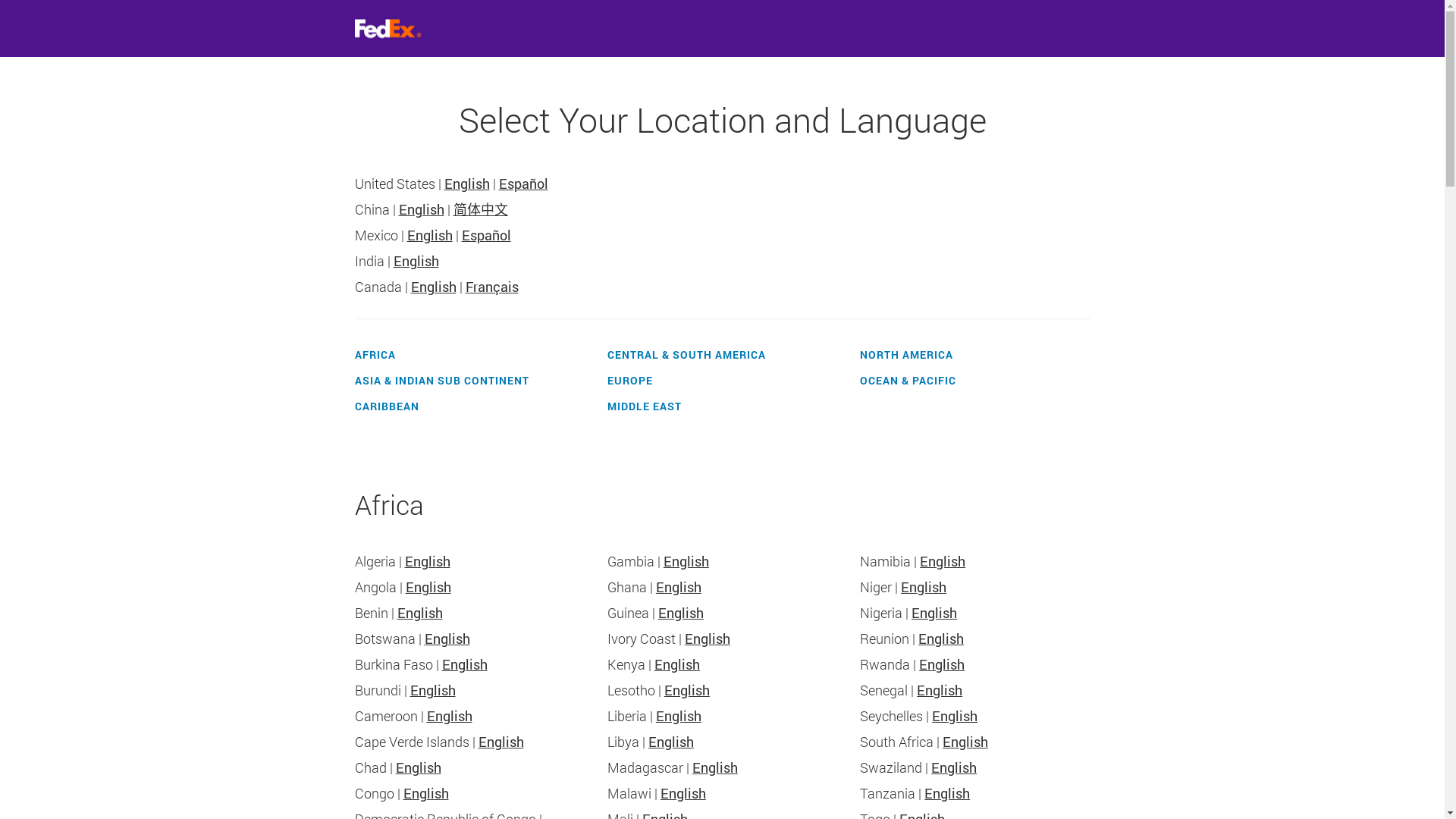Screen dimensions: 1456x819
Task: Go to Europe region section
Action: [629, 381]
